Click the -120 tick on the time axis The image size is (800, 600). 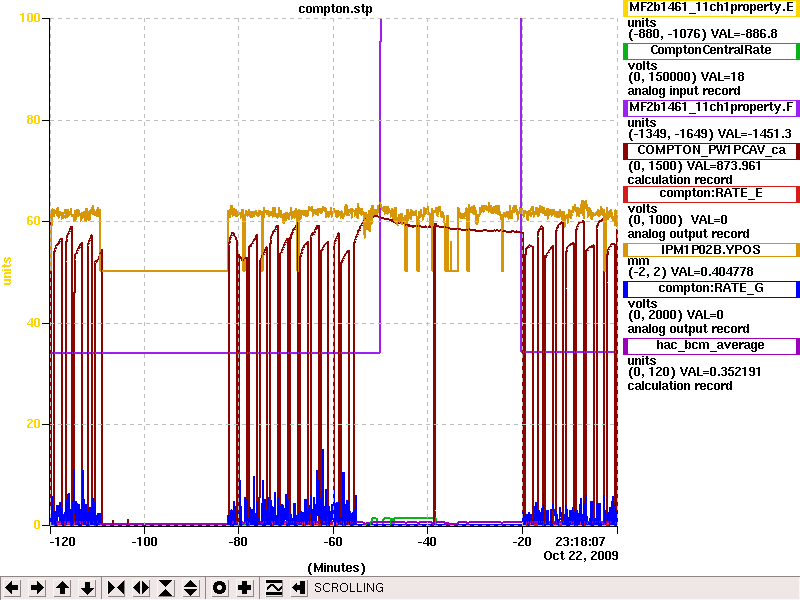point(62,541)
